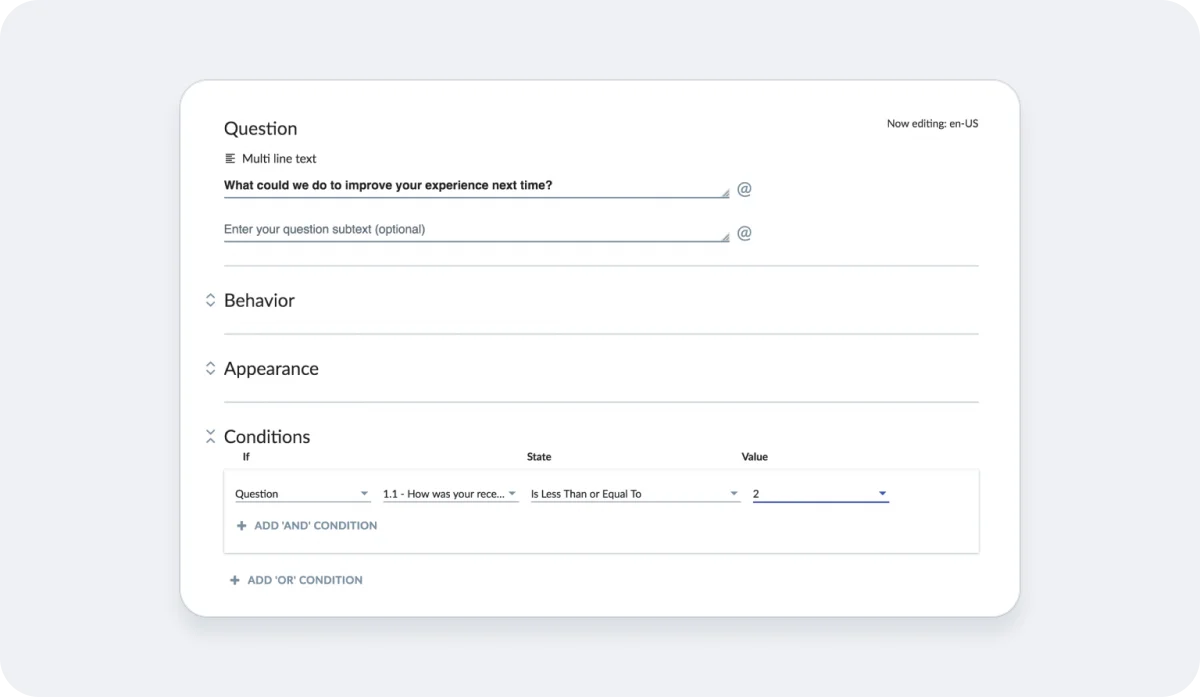This screenshot has height=697, width=1200.
Task: Open the 'Is Less Than or Equal To' dropdown
Action: pos(635,494)
